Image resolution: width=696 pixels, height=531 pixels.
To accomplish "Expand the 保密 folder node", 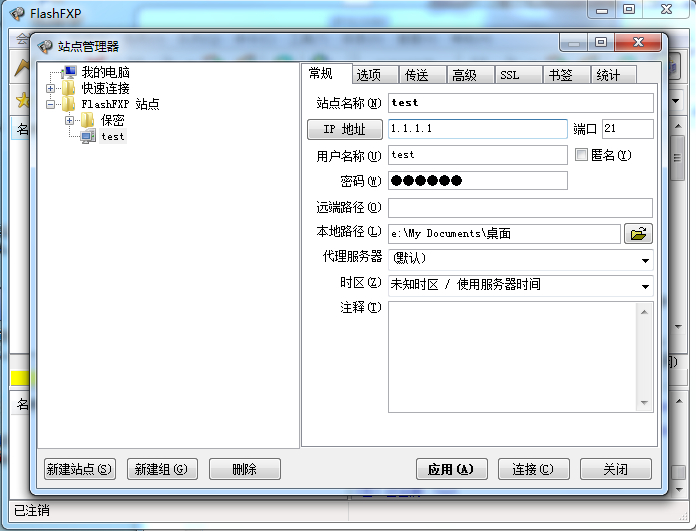I will coord(69,121).
